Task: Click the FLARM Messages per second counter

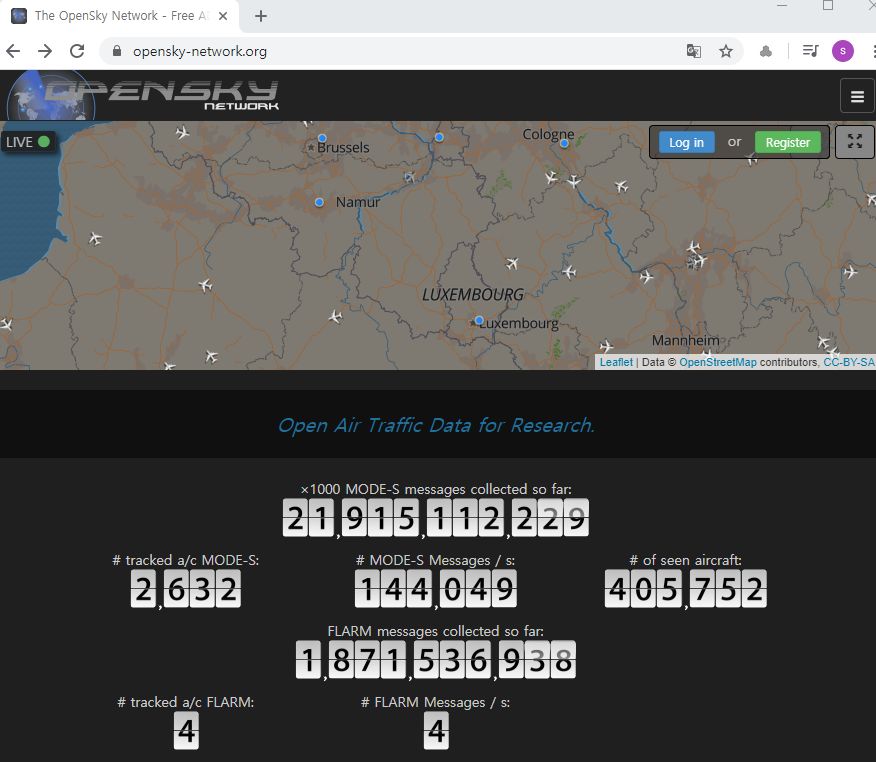Action: tap(436, 731)
